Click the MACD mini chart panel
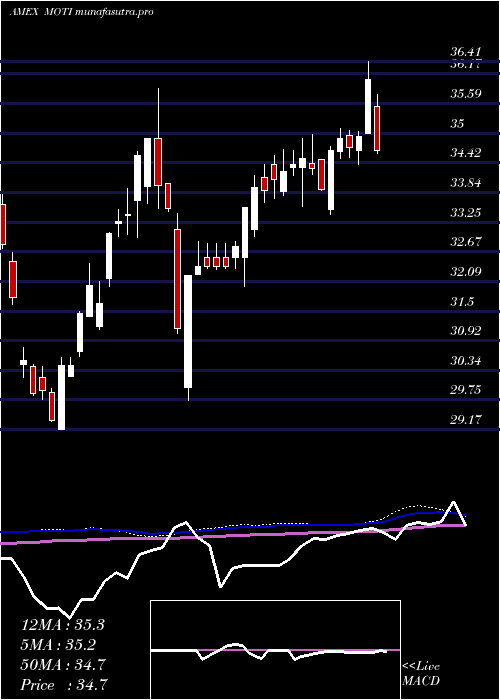The width and height of the screenshot is (500, 700). (275, 650)
